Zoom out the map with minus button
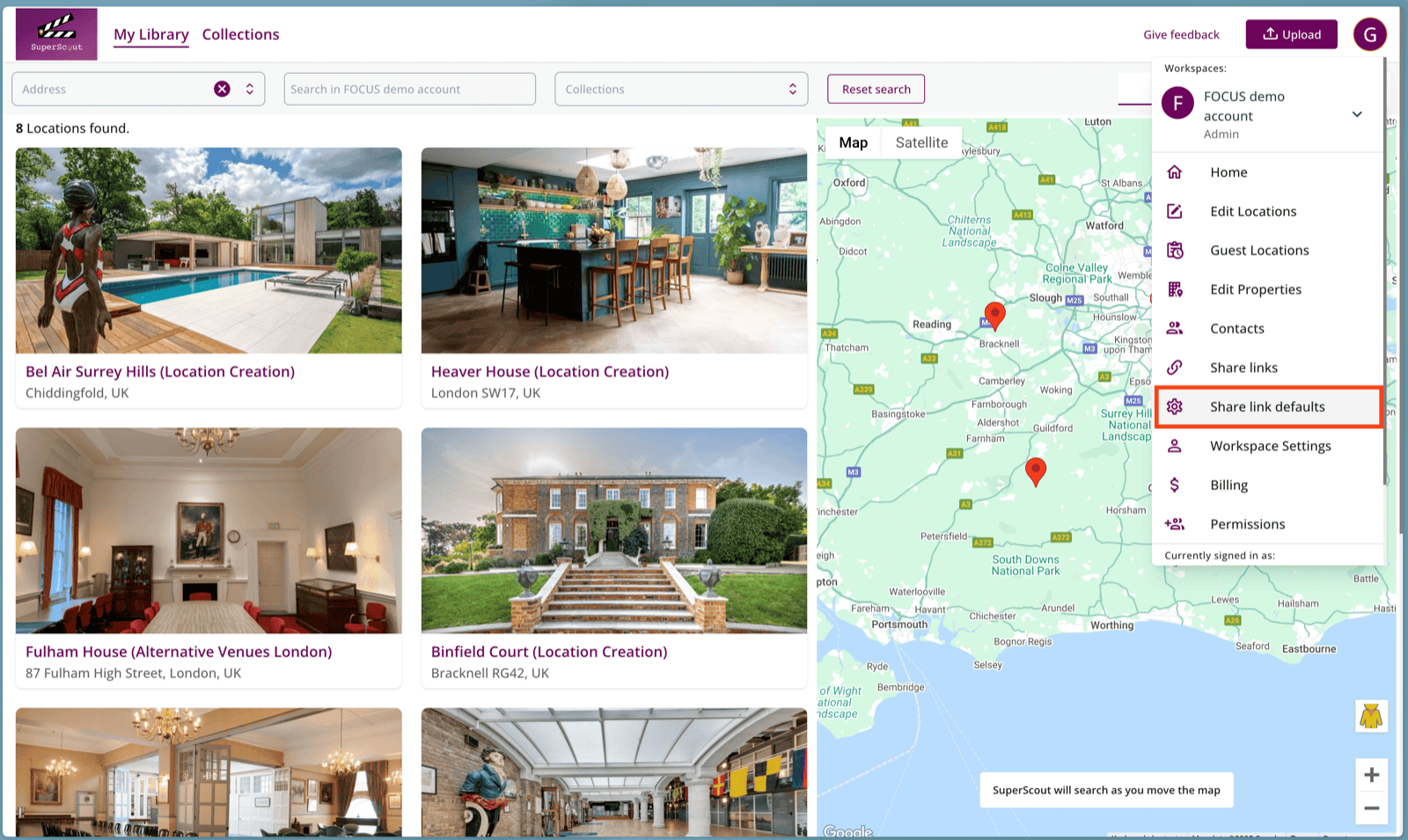Screen dimensions: 1408x840 pos(1371,808)
